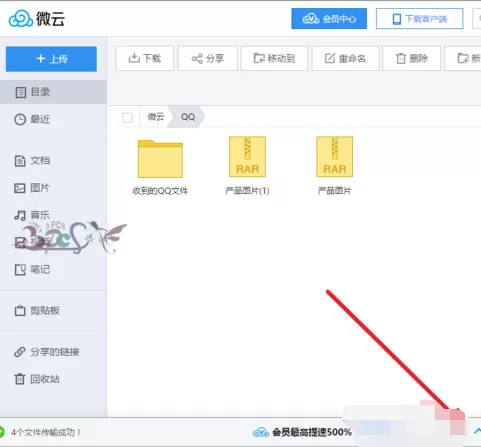Click the music note icon beside 音乐
Viewport: 481px width, 447px height.
tap(20, 216)
